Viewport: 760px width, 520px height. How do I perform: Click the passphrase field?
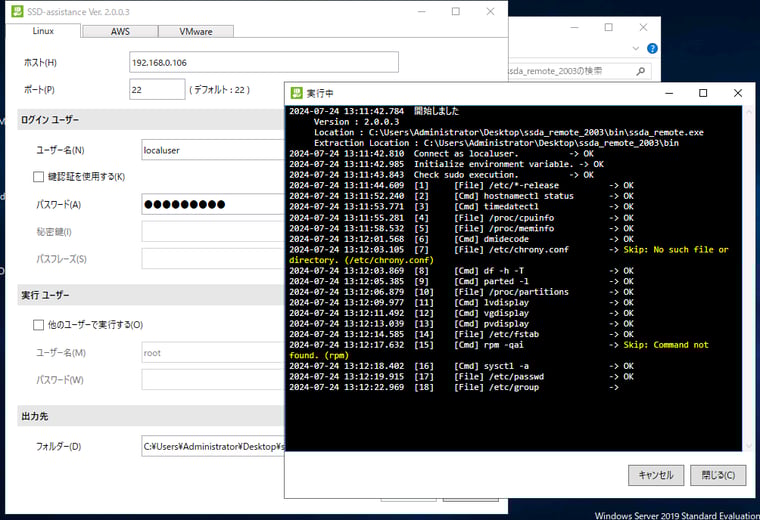(213, 259)
